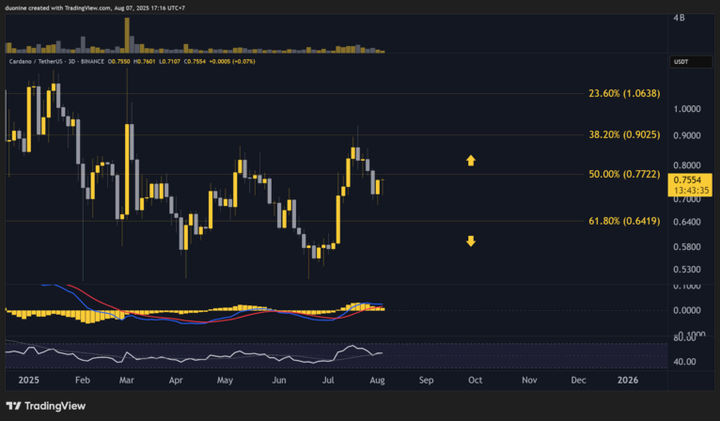Select the 23.60% (1.0638) Fibonacci level label
This screenshot has height=421, width=720.
625,93
